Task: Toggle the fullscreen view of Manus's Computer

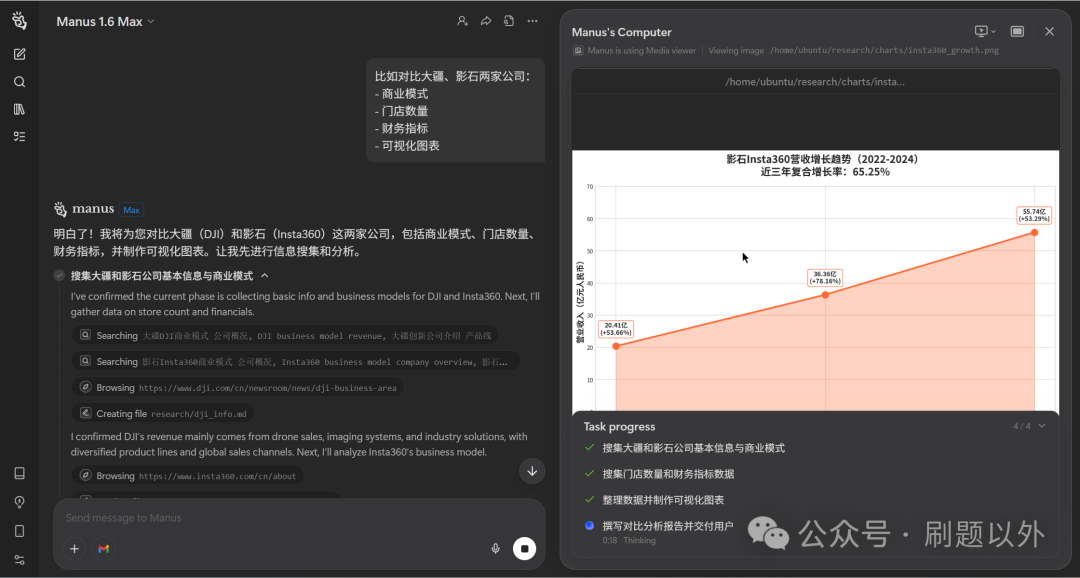Action: point(1017,32)
